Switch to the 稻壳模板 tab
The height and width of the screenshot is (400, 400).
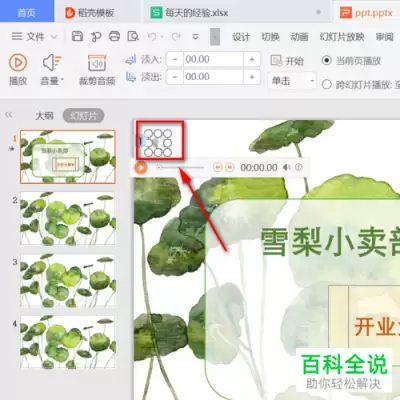(96, 13)
